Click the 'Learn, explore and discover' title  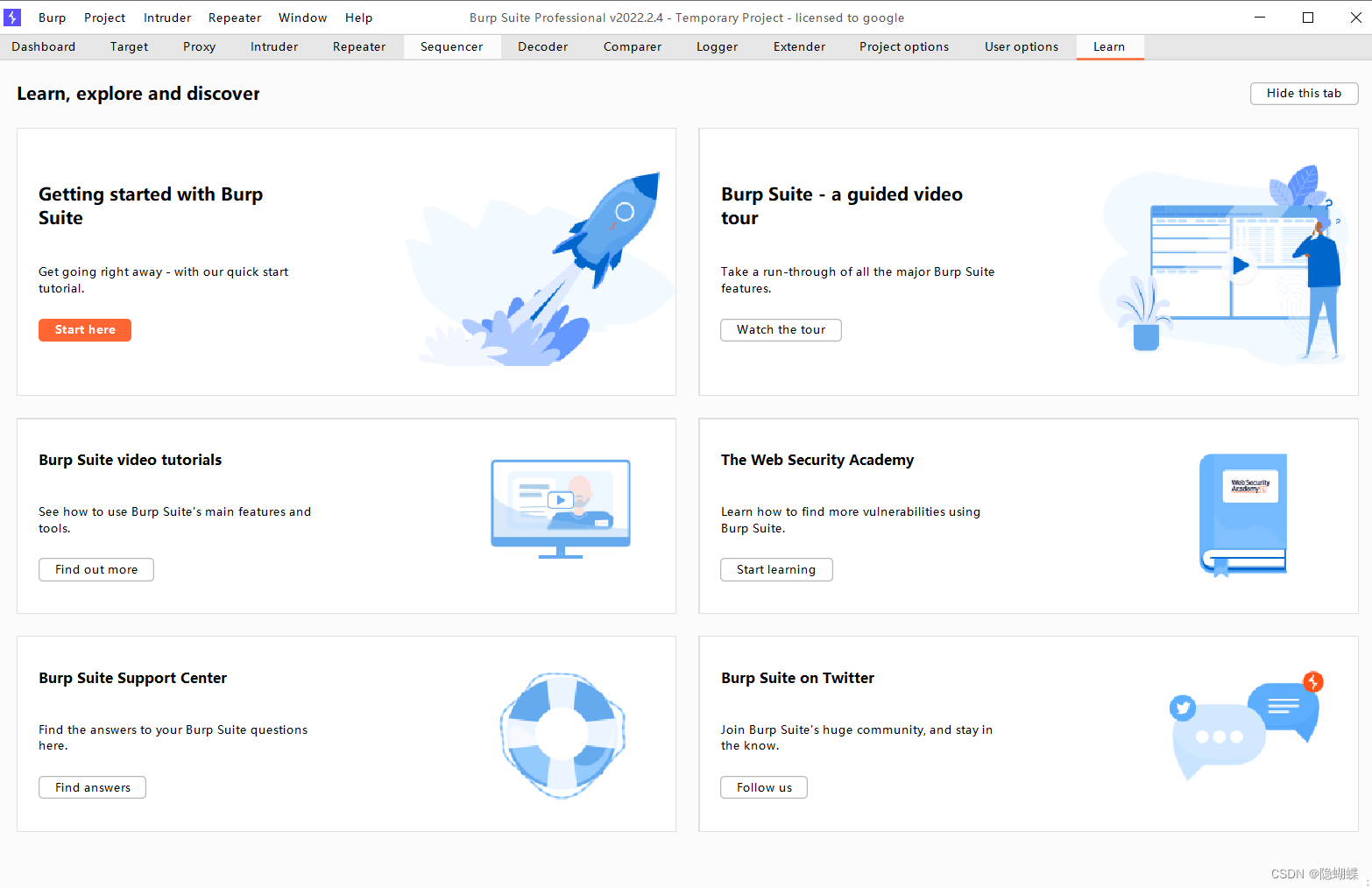[138, 95]
